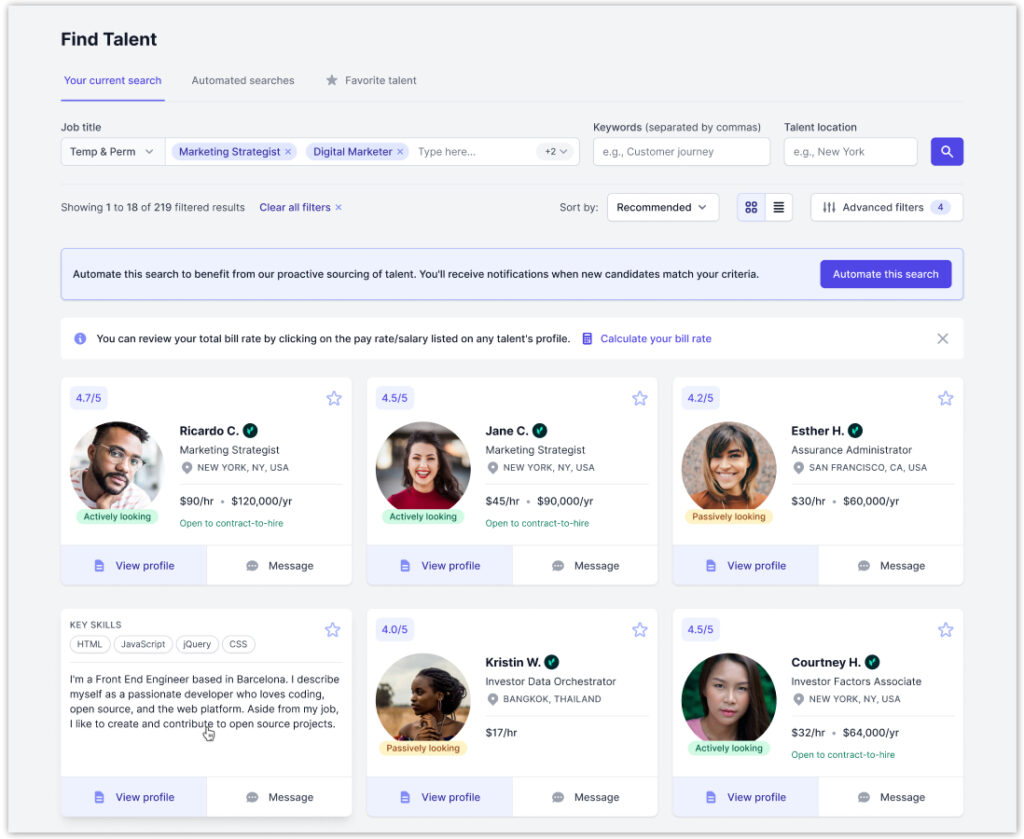Expand the +2 additional job titles
The width and height of the screenshot is (1024, 839).
click(x=556, y=152)
